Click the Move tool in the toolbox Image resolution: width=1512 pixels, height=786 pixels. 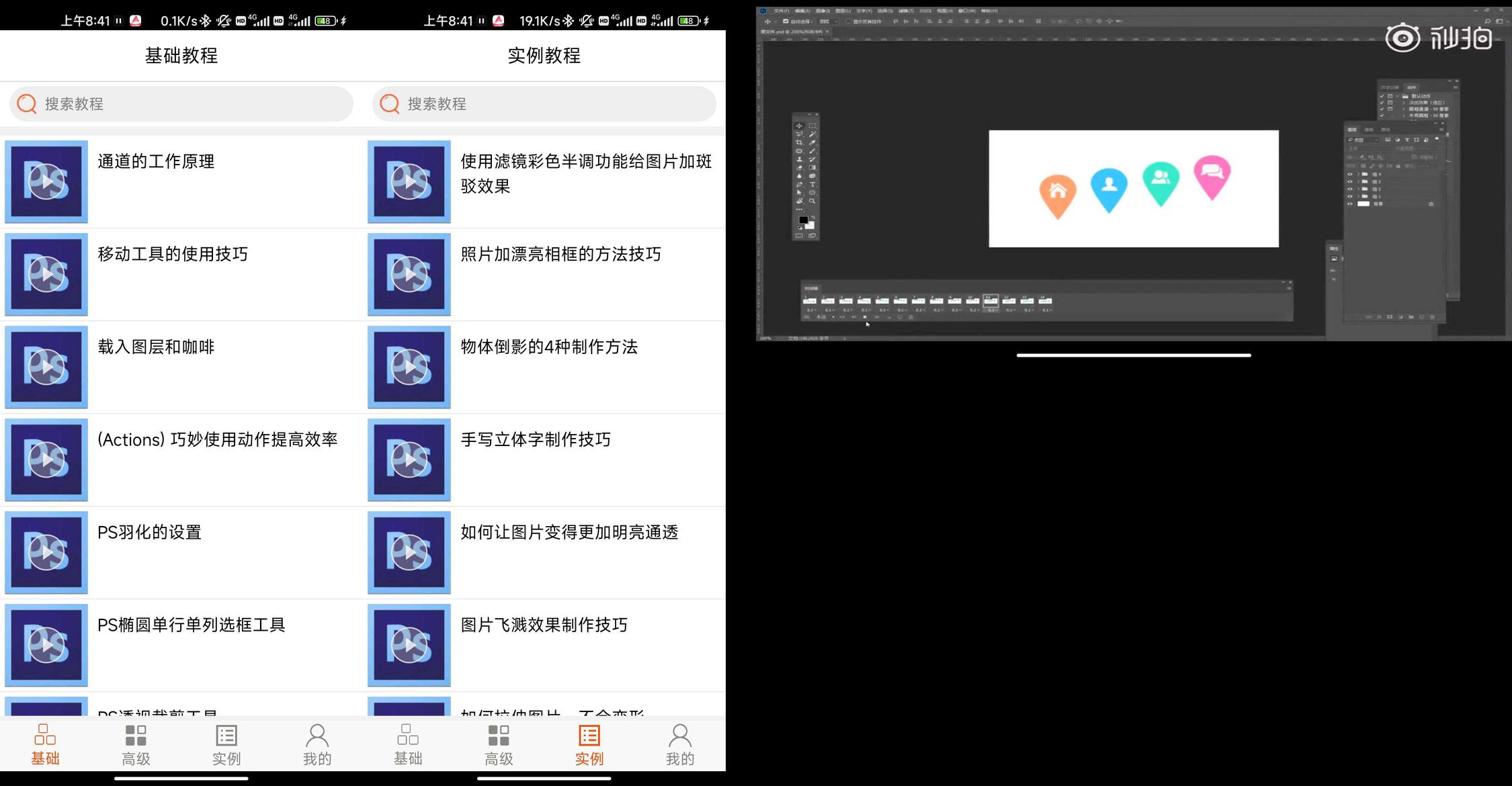(x=799, y=126)
